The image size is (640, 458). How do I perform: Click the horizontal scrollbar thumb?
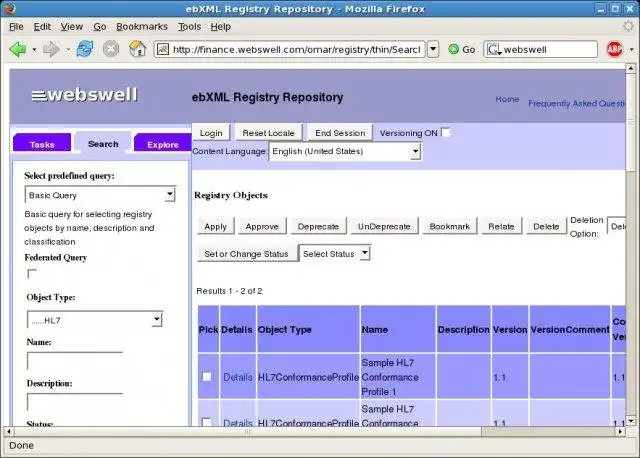click(x=247, y=431)
